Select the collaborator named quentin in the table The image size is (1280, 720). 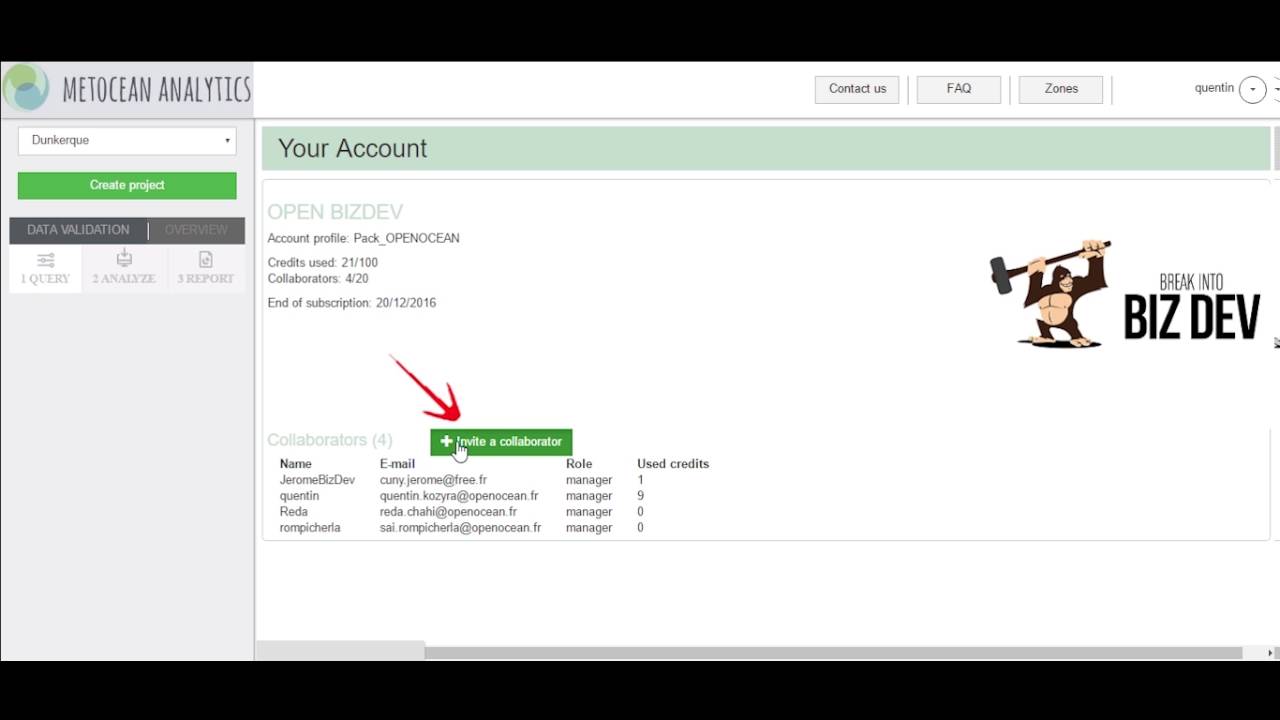click(x=299, y=496)
